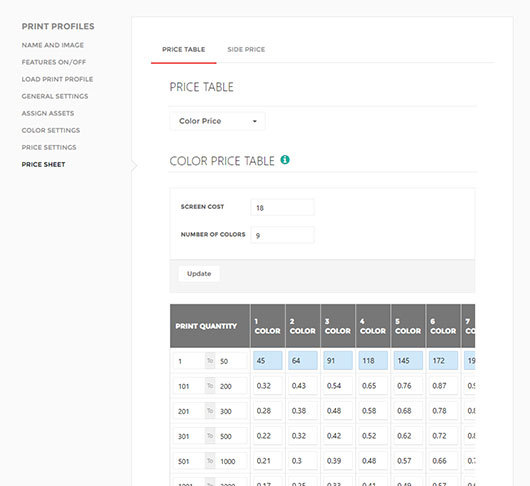Go to Features On/Off section

pos(54,62)
